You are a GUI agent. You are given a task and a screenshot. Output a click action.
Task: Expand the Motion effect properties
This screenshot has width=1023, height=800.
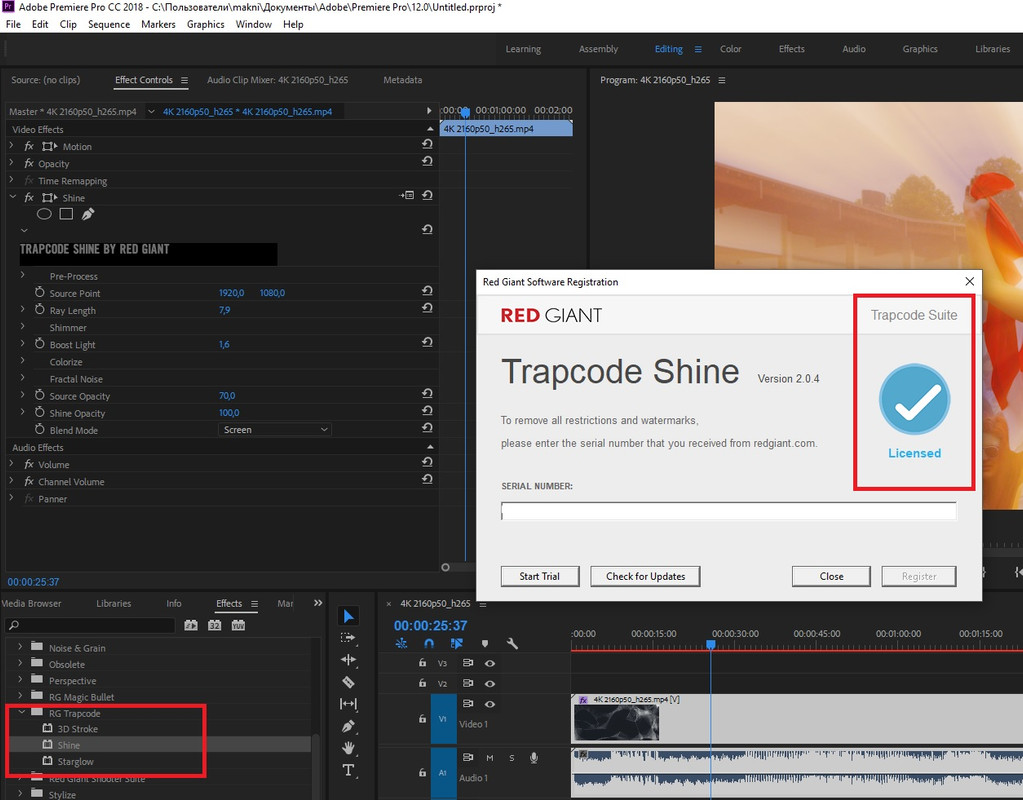coord(11,145)
